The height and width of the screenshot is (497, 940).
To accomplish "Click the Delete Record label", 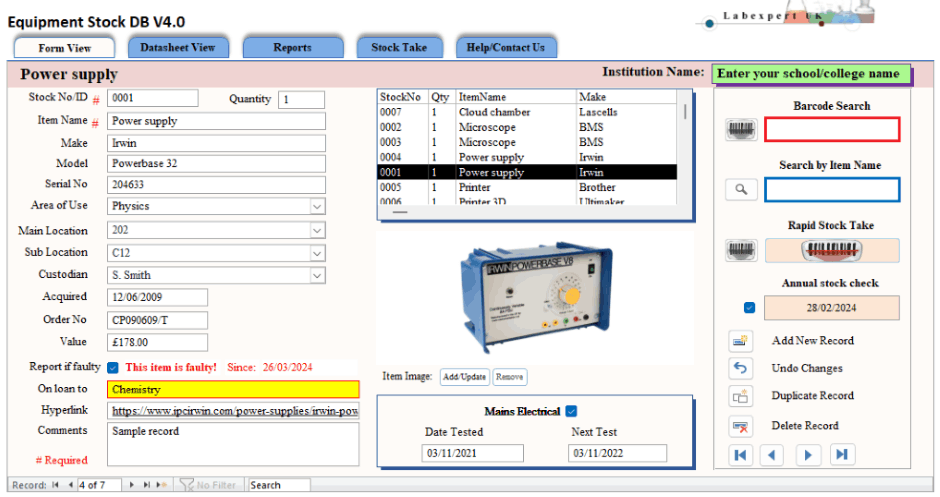I will 805,426.
